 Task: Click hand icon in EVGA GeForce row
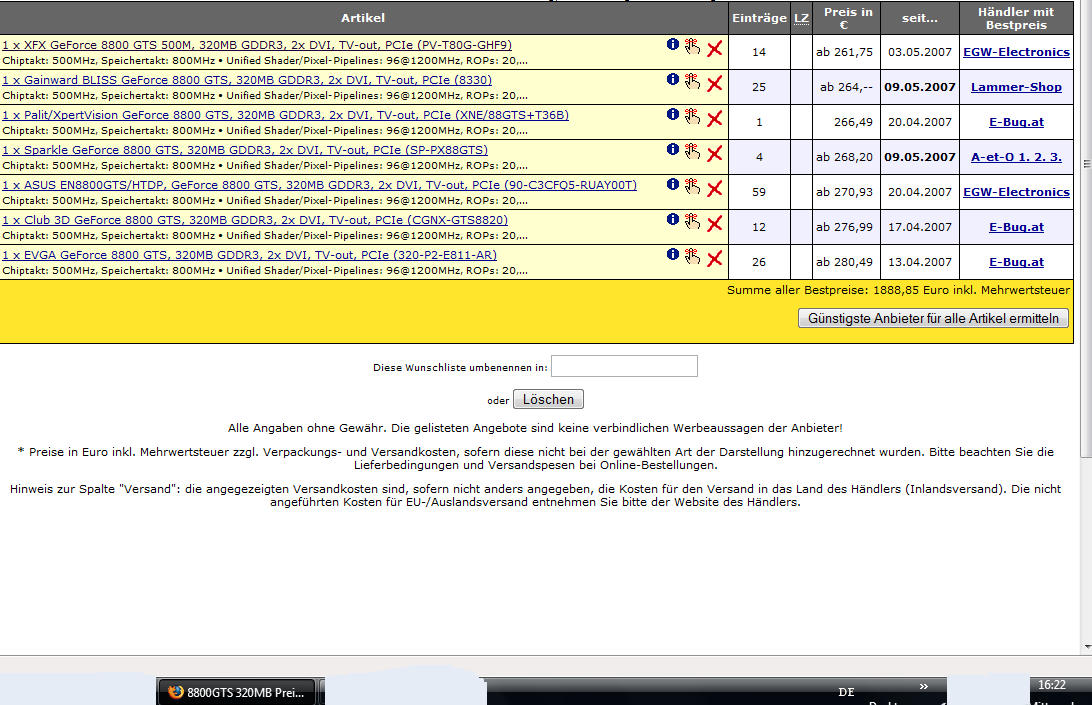(692, 256)
